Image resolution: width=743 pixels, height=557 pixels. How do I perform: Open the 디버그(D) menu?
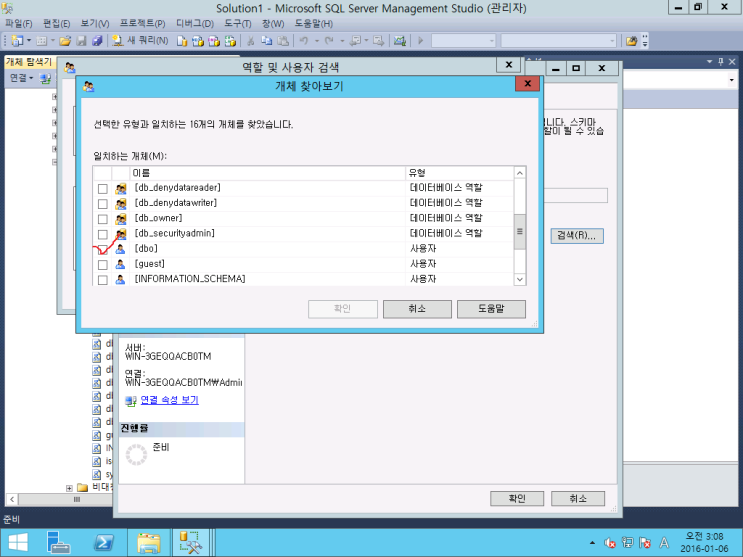point(195,24)
